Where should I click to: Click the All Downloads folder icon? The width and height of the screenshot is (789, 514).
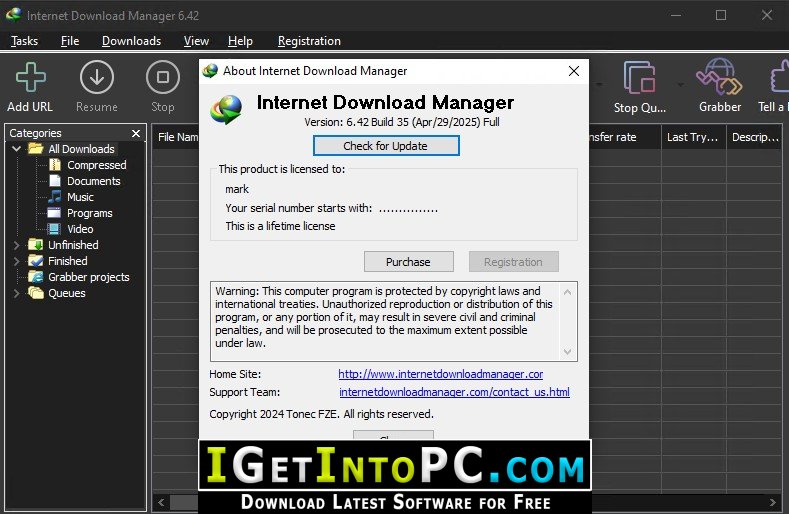36,149
